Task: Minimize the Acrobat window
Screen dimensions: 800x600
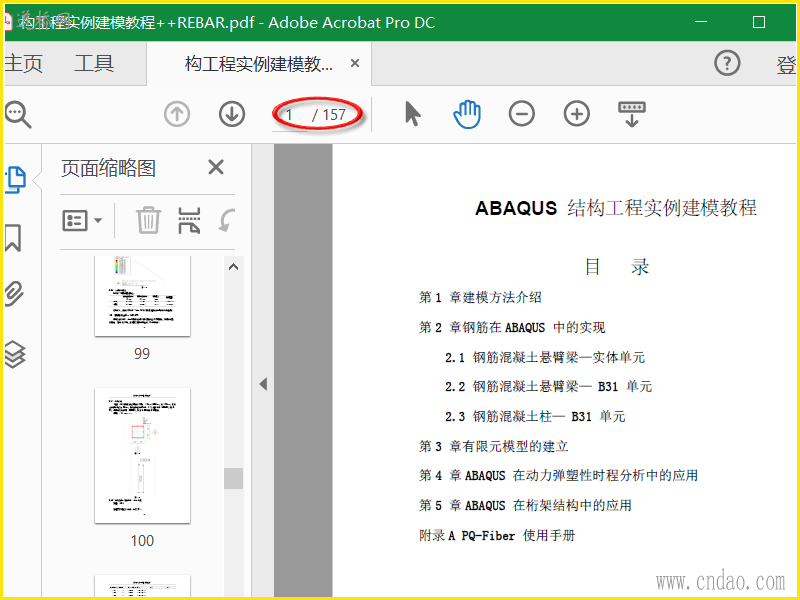Action: (x=701, y=22)
